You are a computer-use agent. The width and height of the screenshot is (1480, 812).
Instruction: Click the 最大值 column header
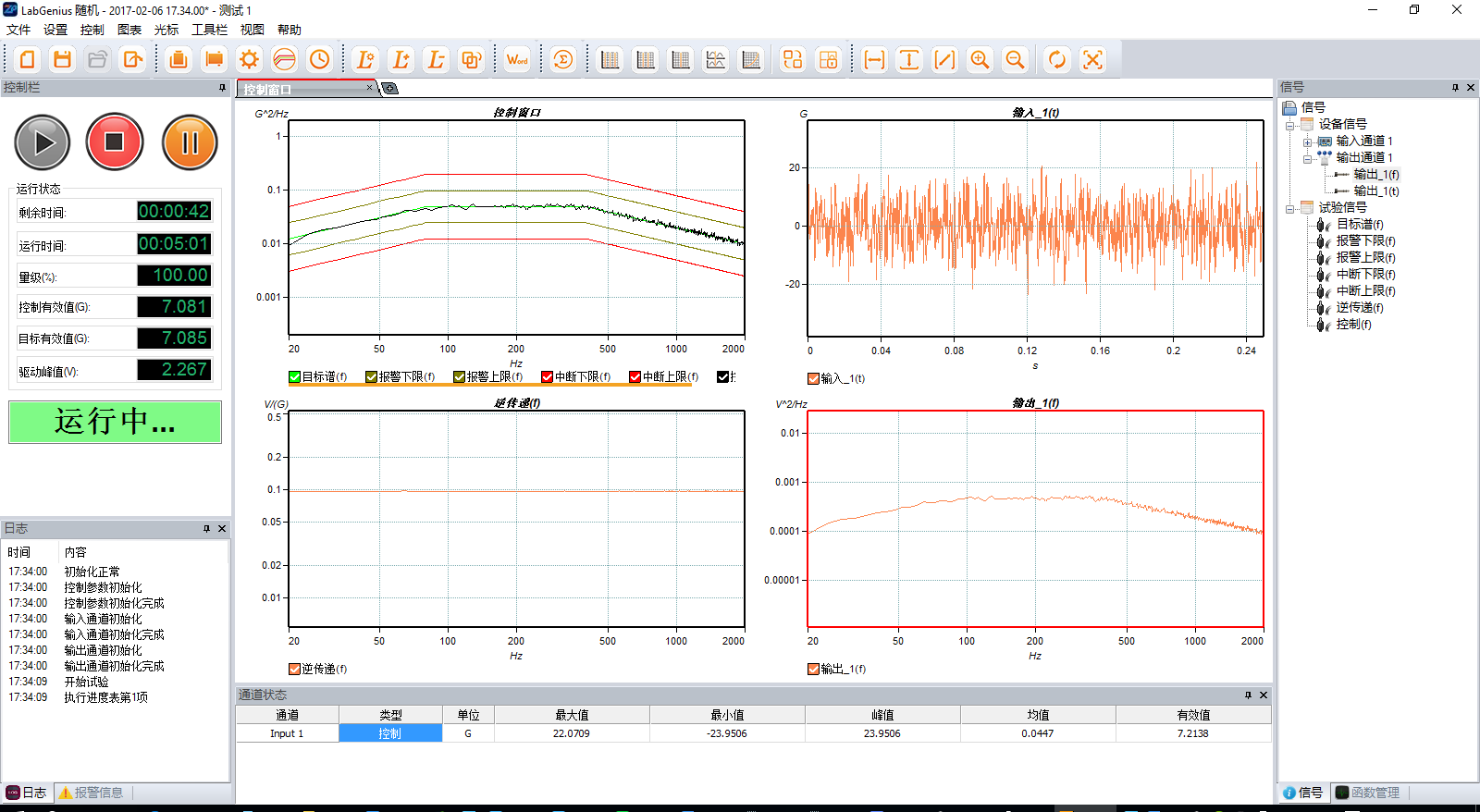coord(572,715)
